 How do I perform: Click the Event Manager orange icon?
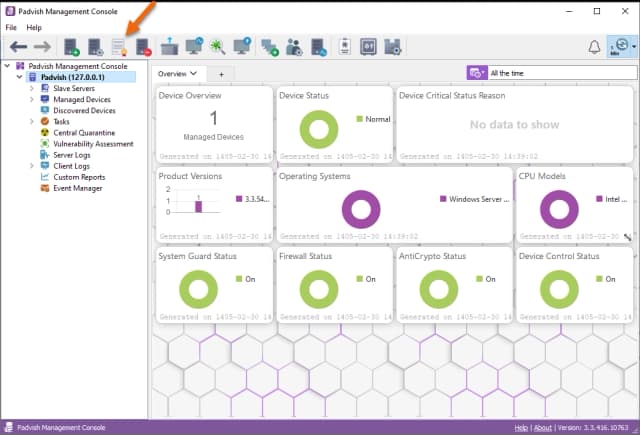point(45,188)
